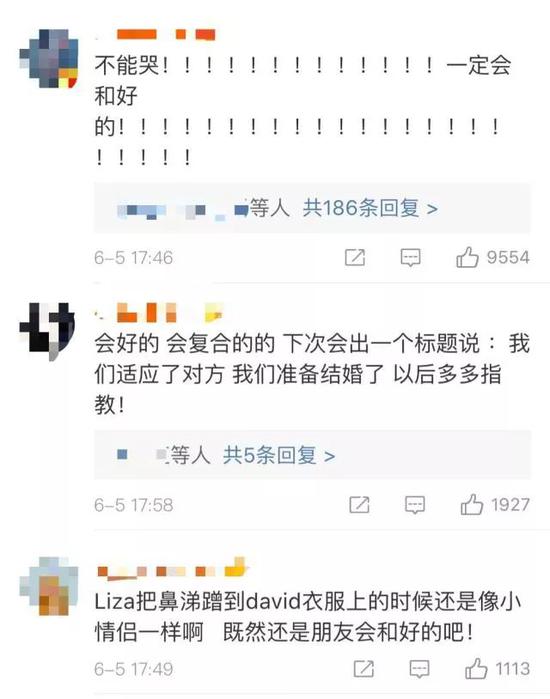This screenshot has height=699, width=550.
Task: Expand the 共186条回复 replies thread
Action: click(370, 208)
